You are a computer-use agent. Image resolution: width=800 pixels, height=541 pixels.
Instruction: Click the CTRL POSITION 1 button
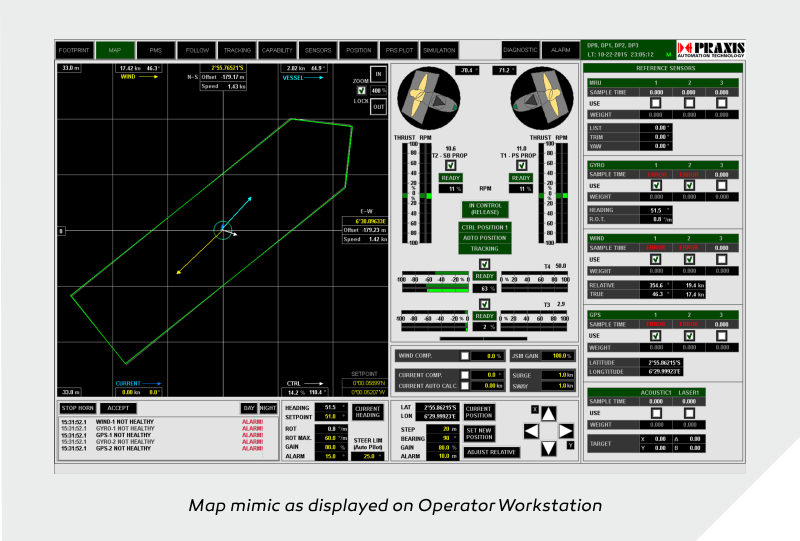click(x=484, y=227)
